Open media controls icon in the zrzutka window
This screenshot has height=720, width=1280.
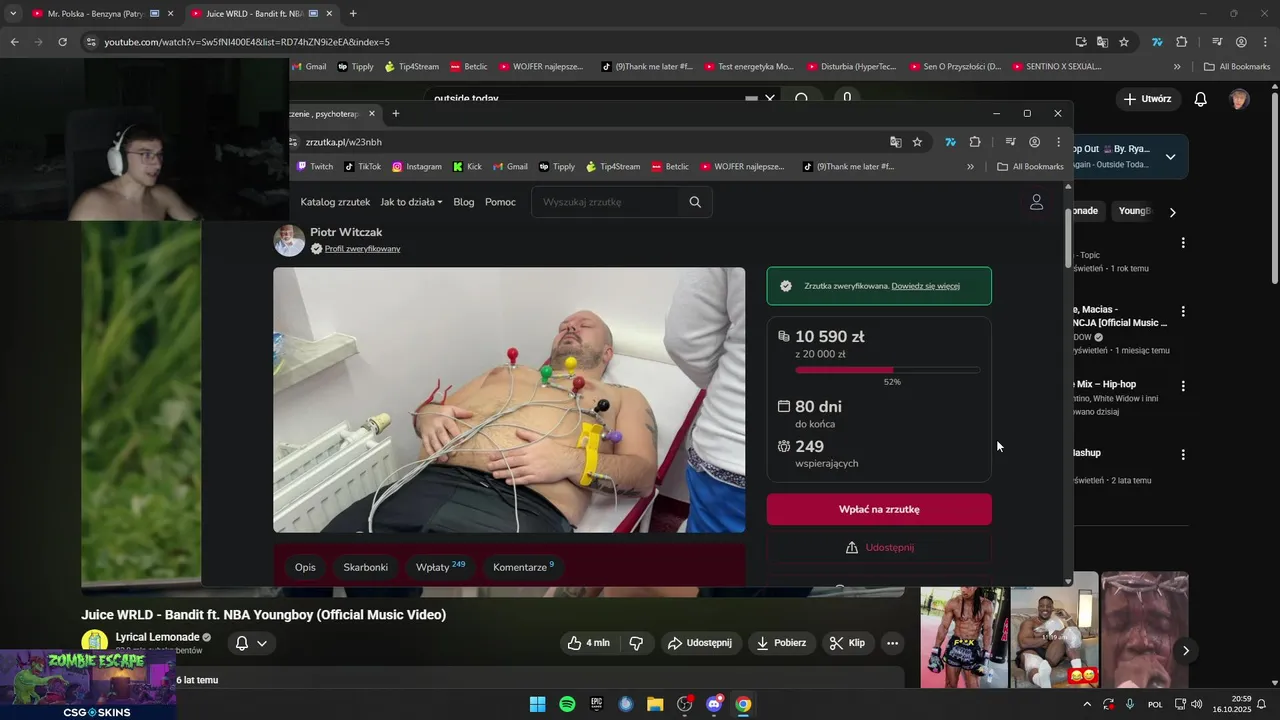(x=1010, y=142)
